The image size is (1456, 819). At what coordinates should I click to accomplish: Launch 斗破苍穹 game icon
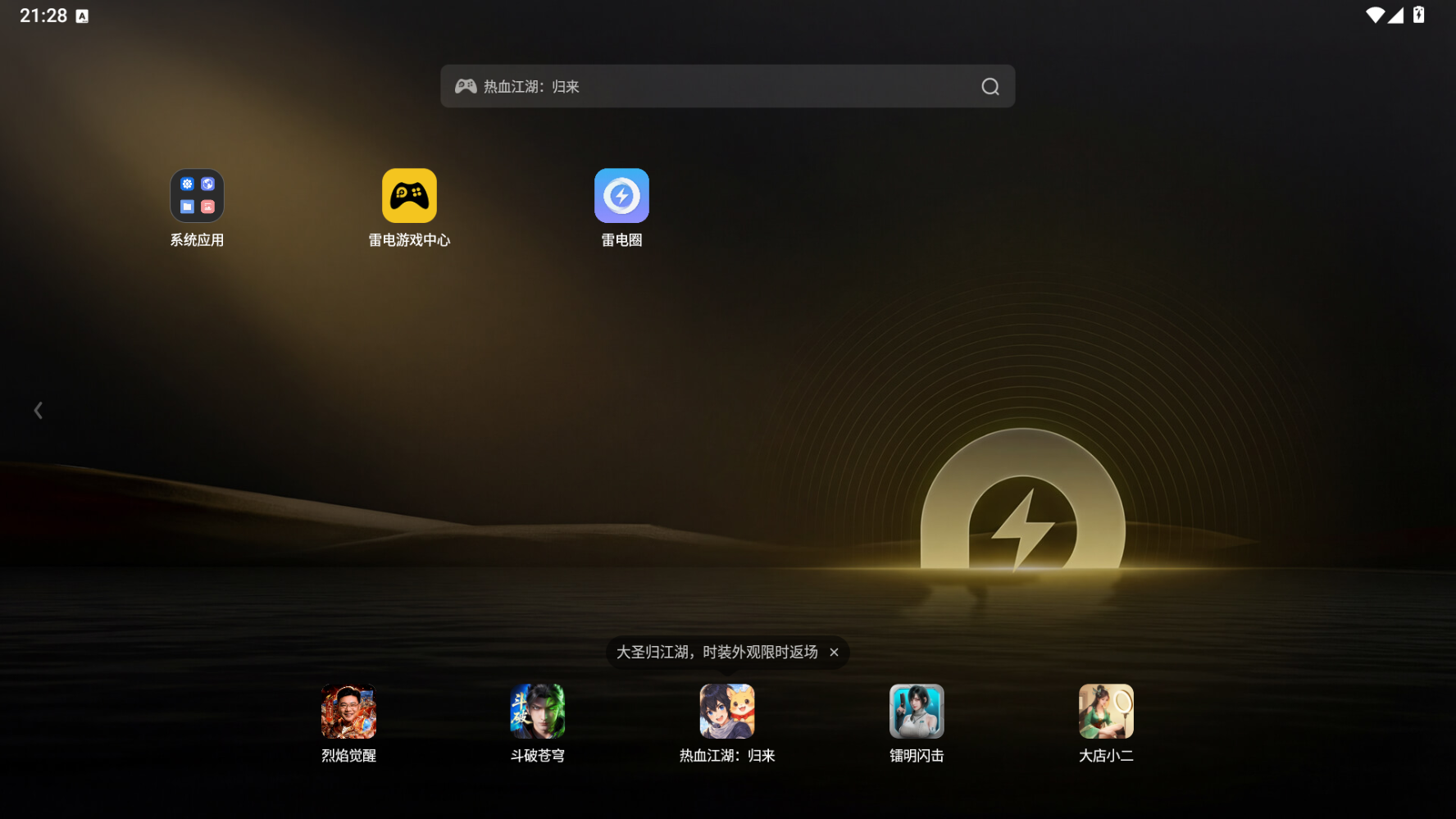pos(538,712)
